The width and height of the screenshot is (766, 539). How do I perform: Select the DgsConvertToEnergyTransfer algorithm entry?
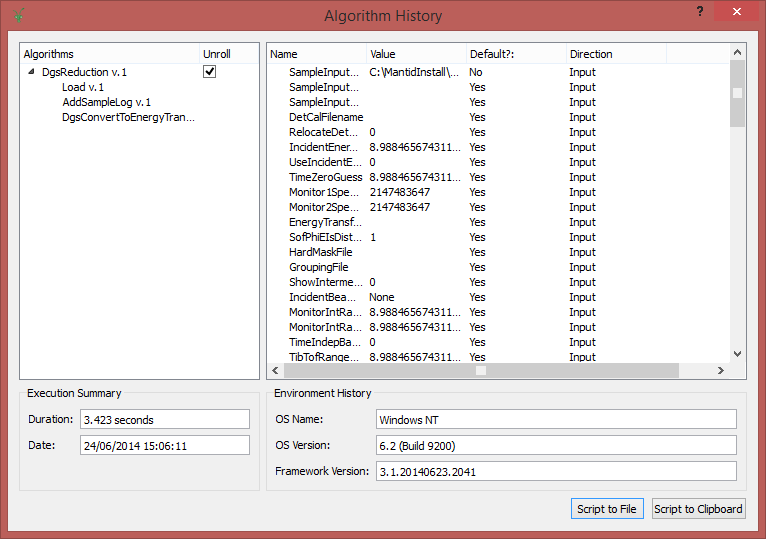click(x=128, y=117)
